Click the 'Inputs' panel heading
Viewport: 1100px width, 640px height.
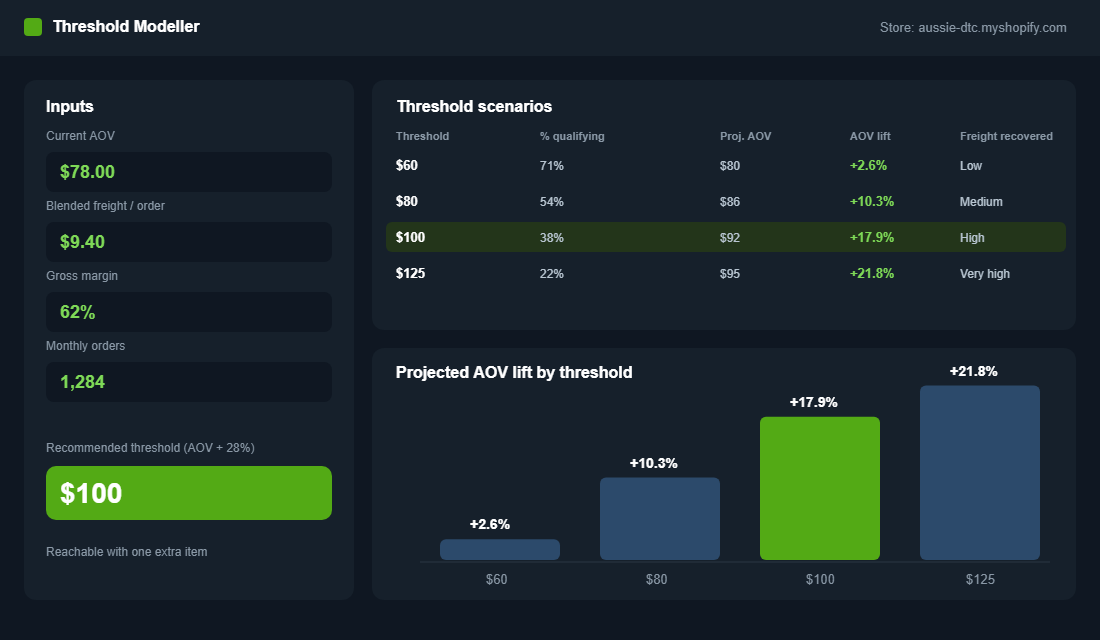(x=69, y=106)
